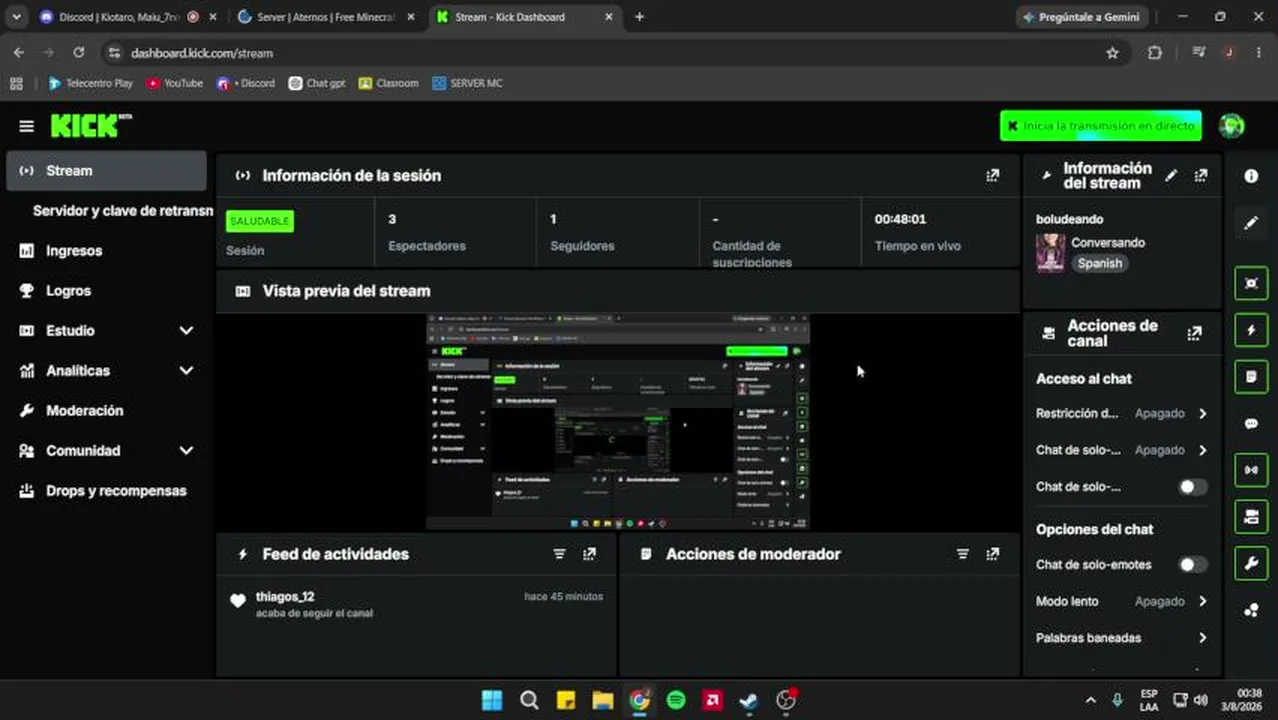Open the Chat gpt bookmark
The image size is (1278, 720).
317,83
